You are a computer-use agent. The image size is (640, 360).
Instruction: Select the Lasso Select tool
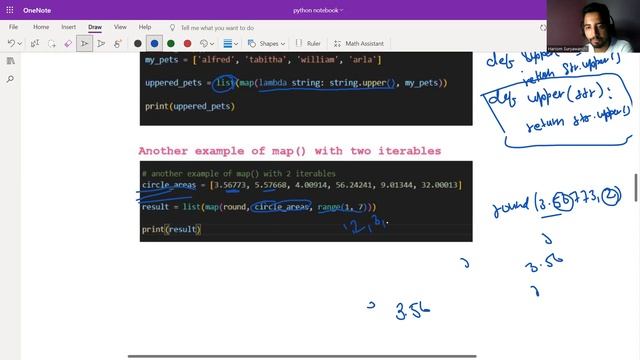pyautogui.click(x=52, y=43)
